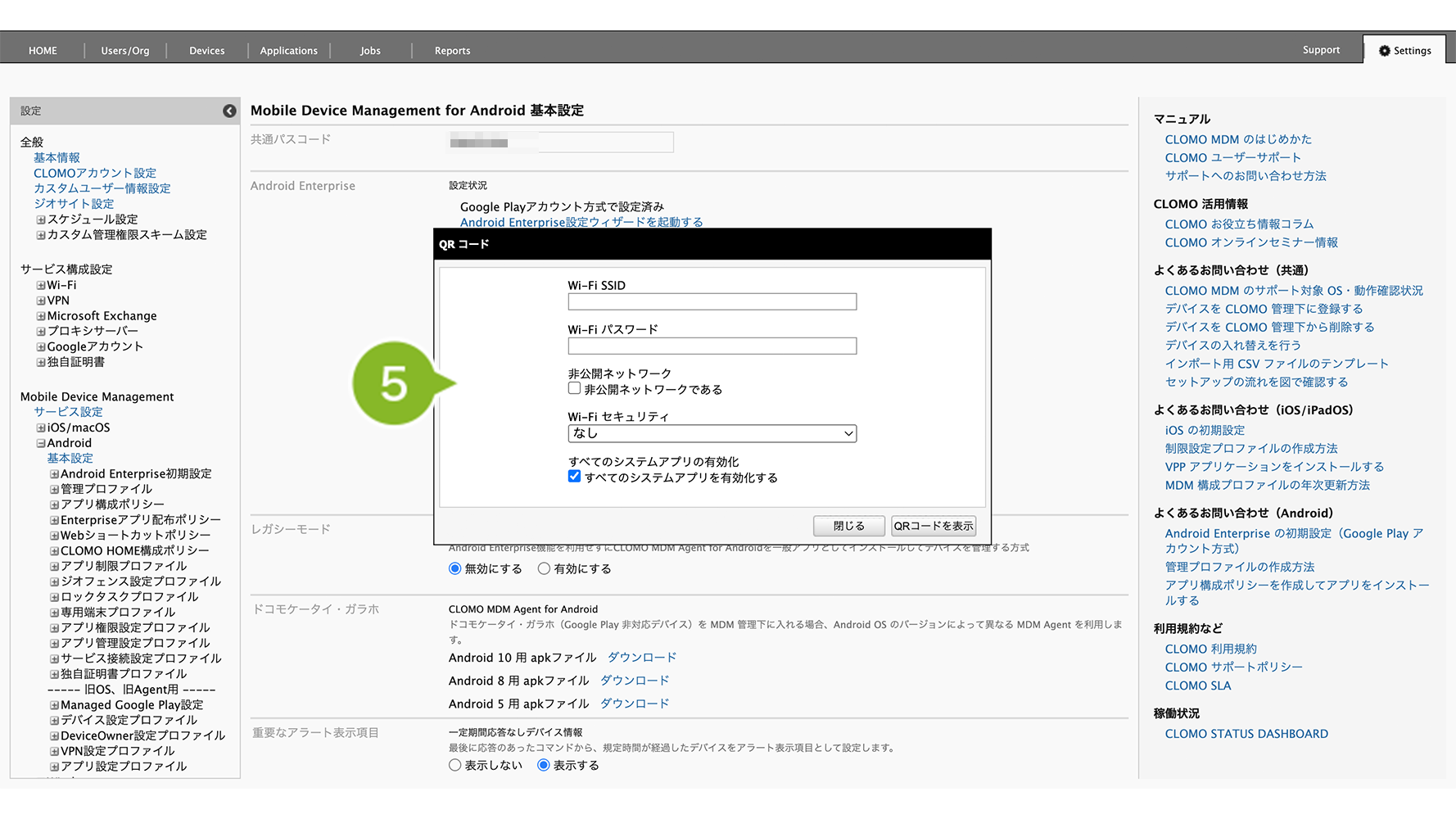Expand Enterpriseアプリ配布ポリシー node
This screenshot has width=1456, height=819.
pos(54,520)
